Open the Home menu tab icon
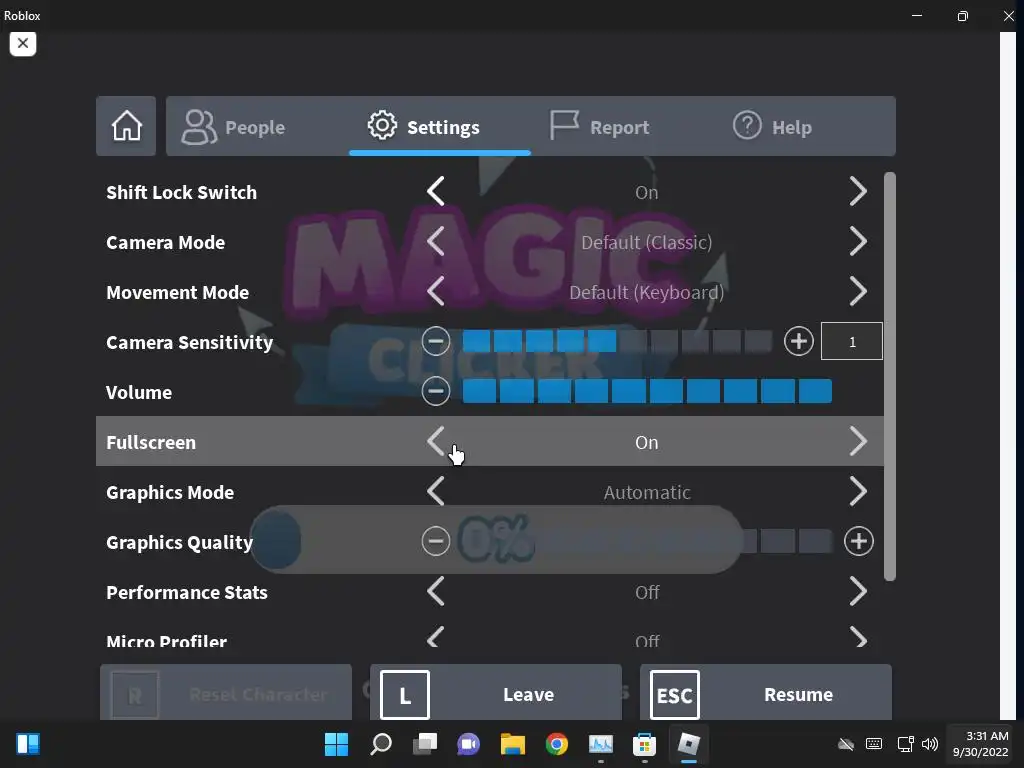1024x768 pixels. pos(126,126)
